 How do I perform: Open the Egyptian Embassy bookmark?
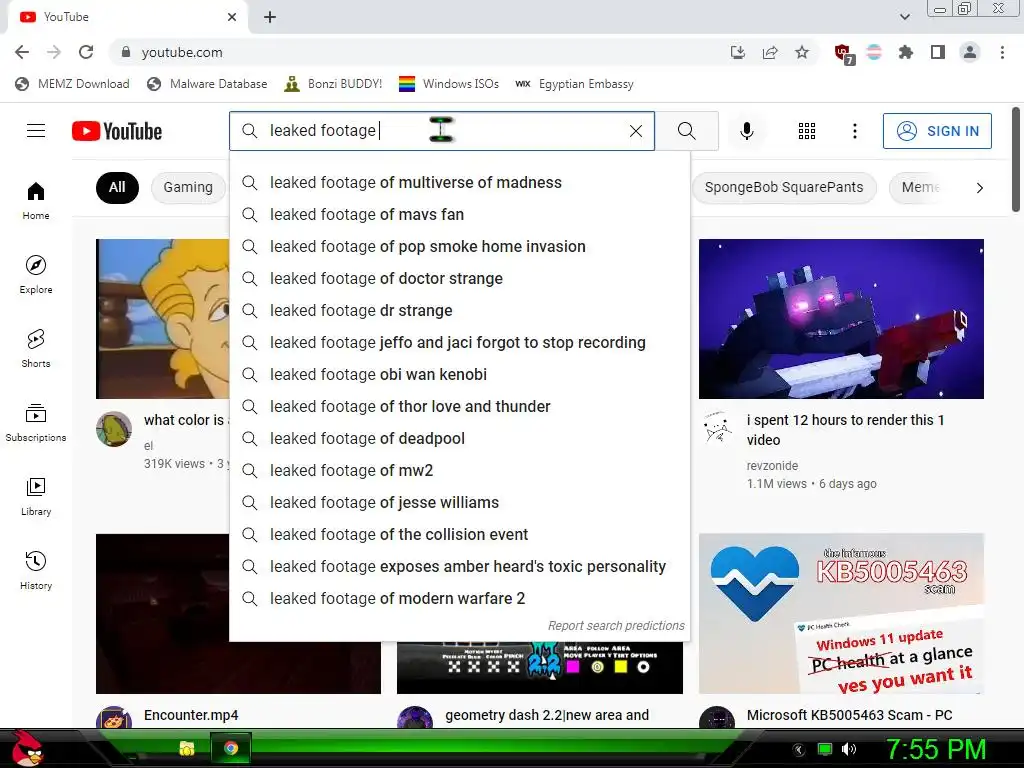pyautogui.click(x=574, y=84)
